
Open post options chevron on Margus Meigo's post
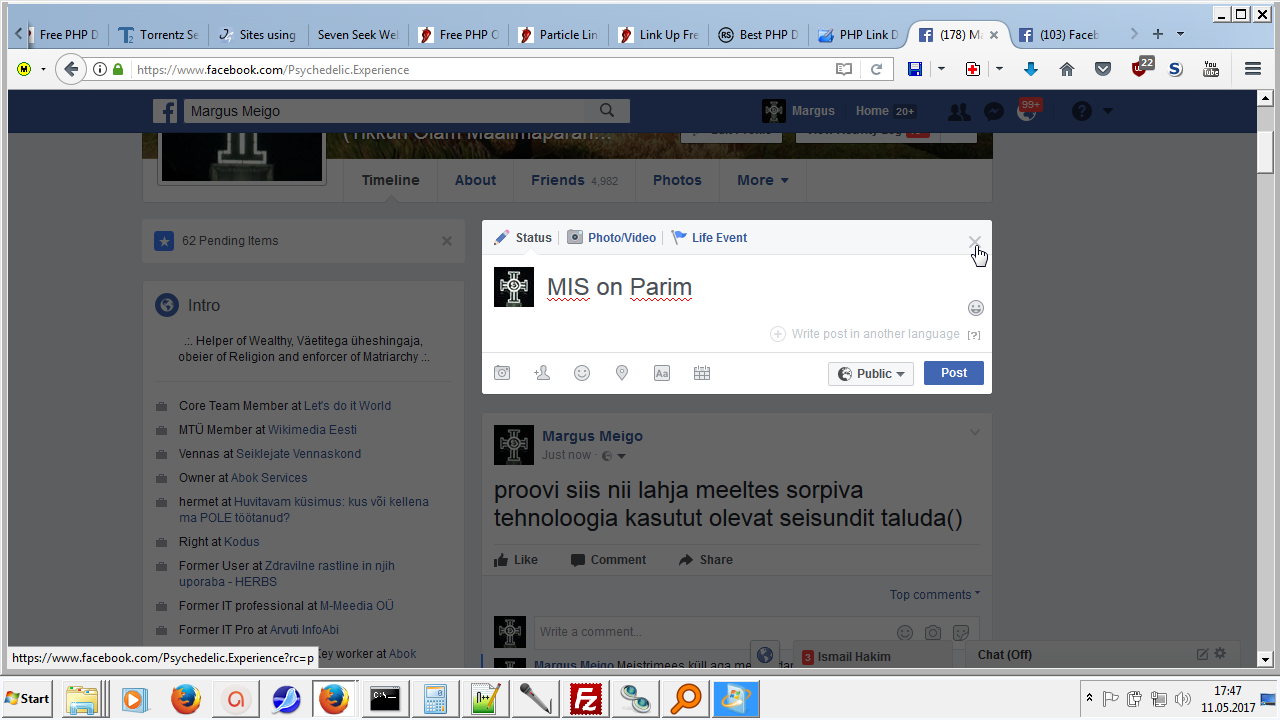[x=975, y=432]
